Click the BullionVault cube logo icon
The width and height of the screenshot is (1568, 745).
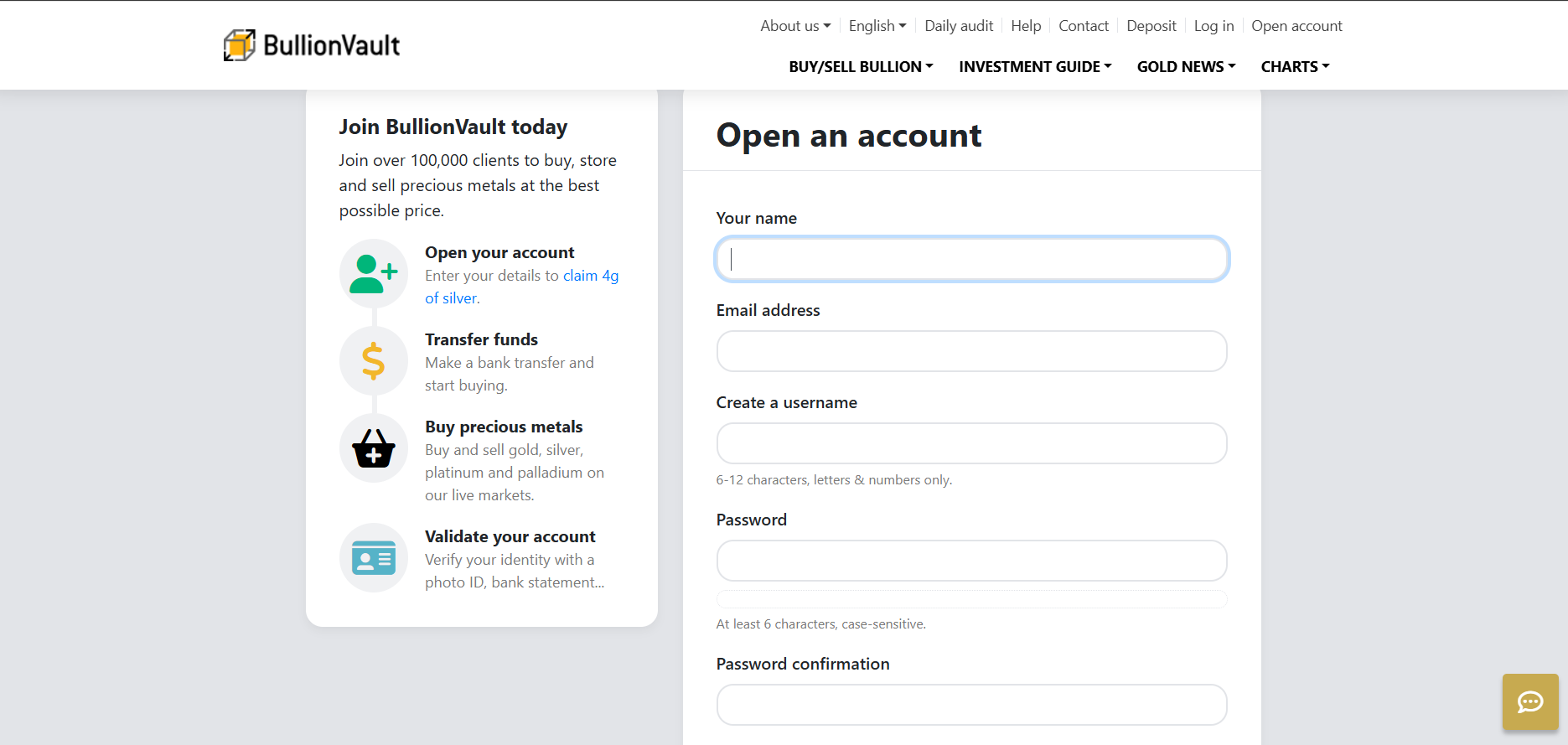[x=240, y=45]
